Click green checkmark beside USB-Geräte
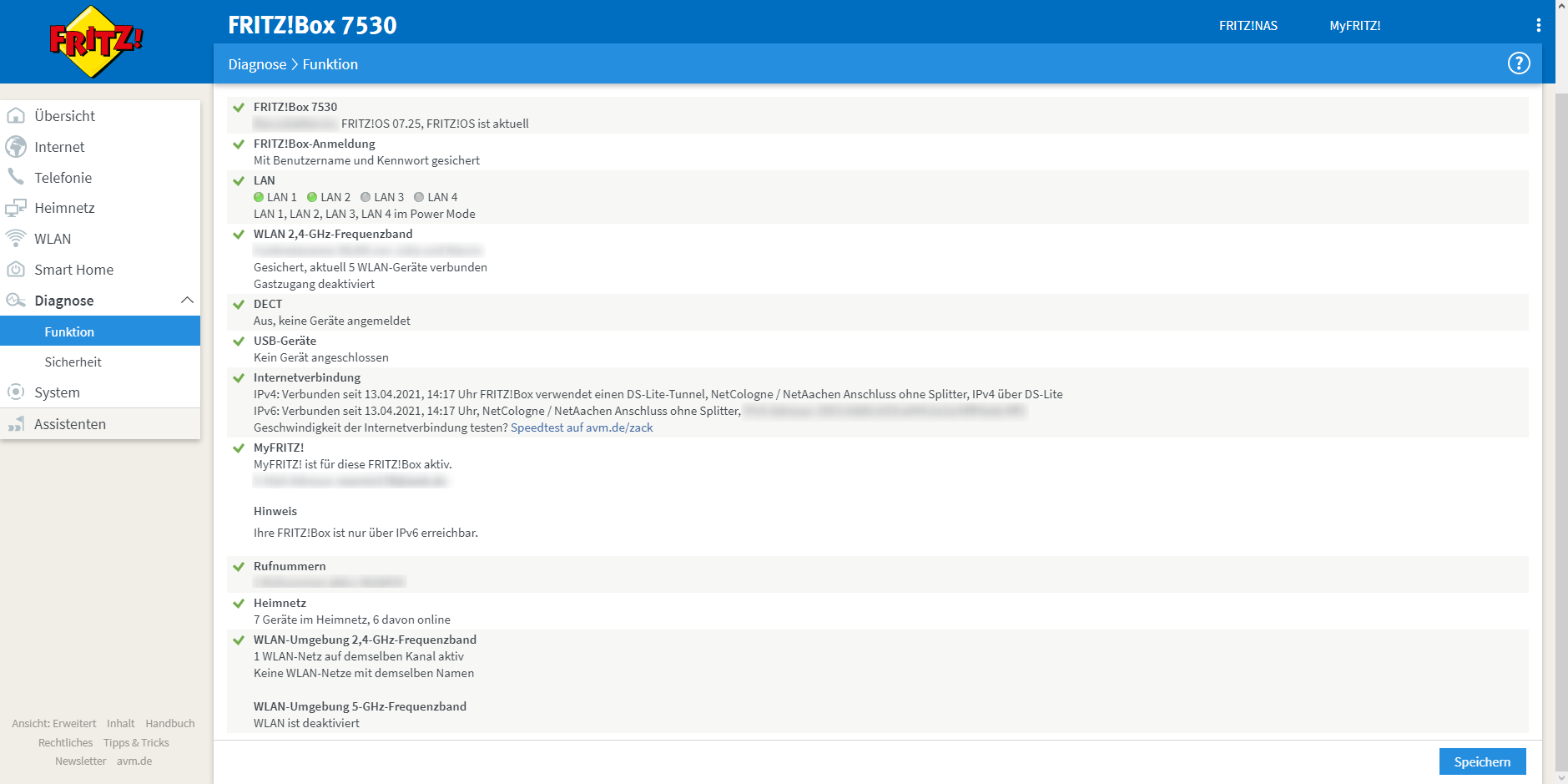This screenshot has height=784, width=1568. 239,341
